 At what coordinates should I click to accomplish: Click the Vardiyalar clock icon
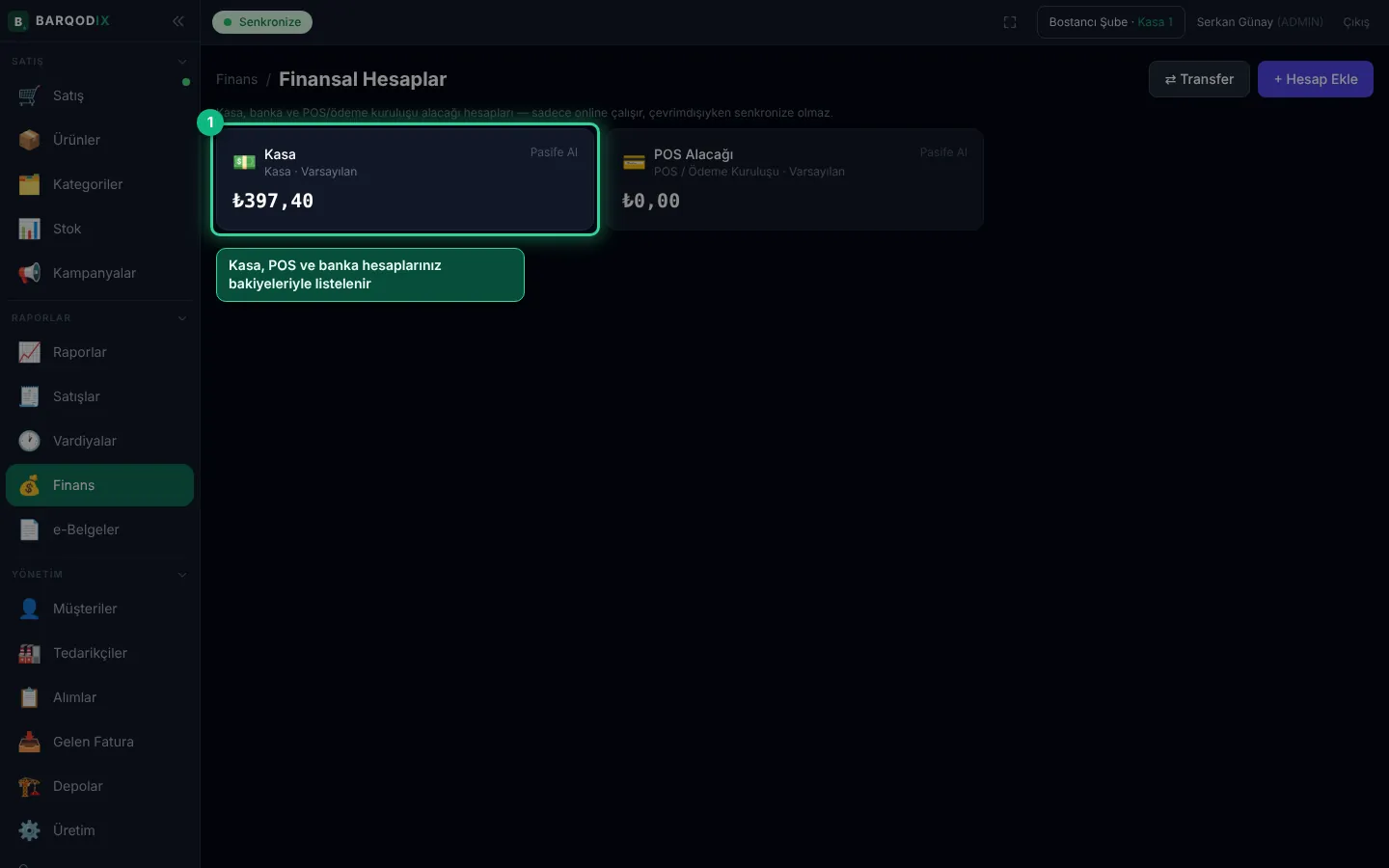point(29,441)
